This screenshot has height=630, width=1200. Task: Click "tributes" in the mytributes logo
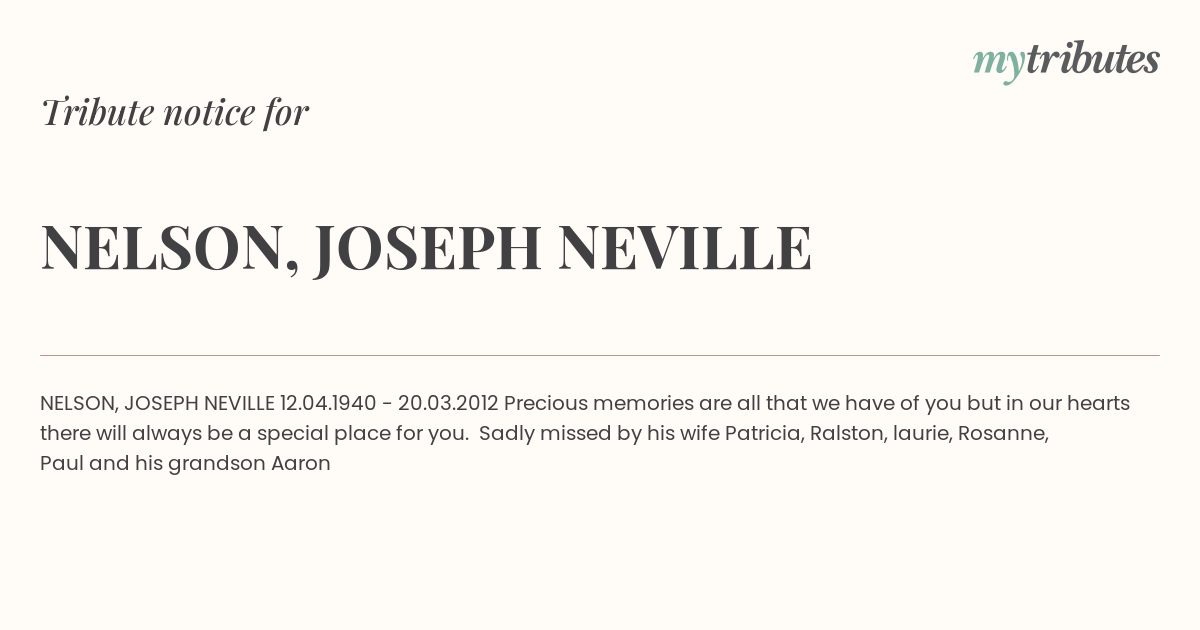1092,59
